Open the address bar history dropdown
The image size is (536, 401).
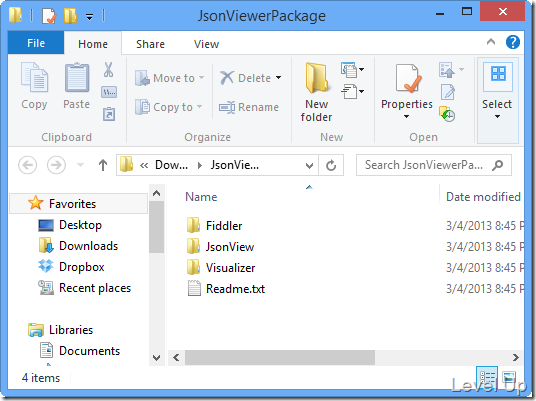309,166
